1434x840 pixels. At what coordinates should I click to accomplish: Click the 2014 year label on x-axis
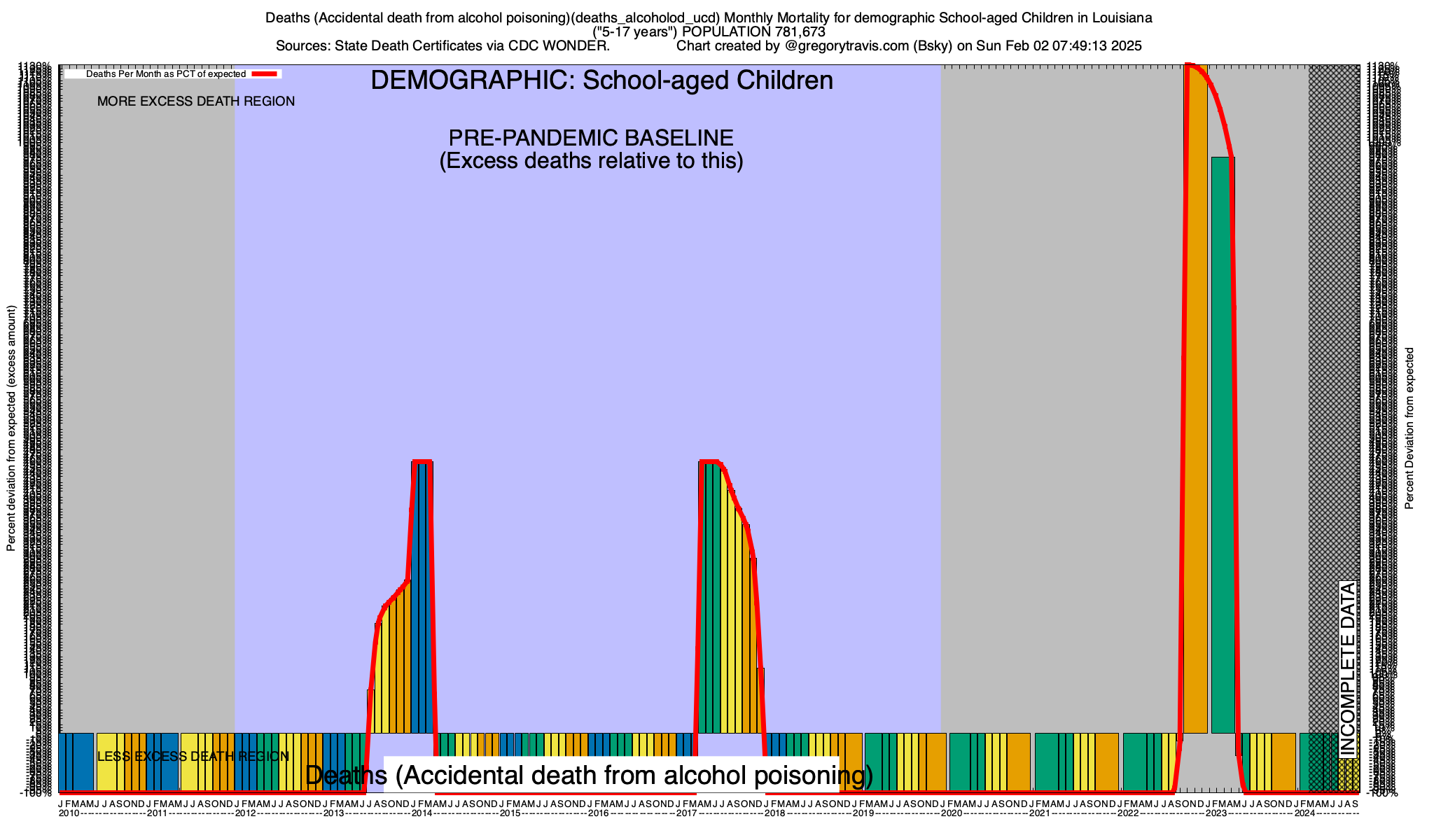pos(422,813)
